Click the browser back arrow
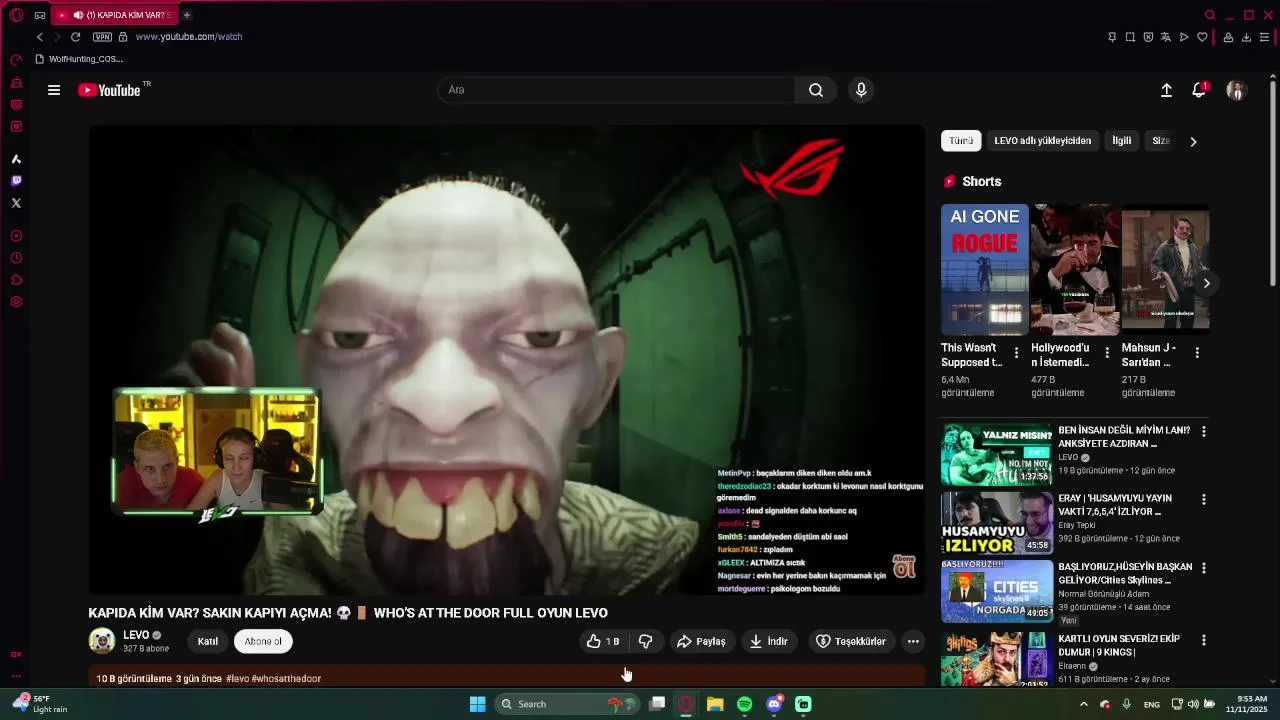 (x=40, y=37)
